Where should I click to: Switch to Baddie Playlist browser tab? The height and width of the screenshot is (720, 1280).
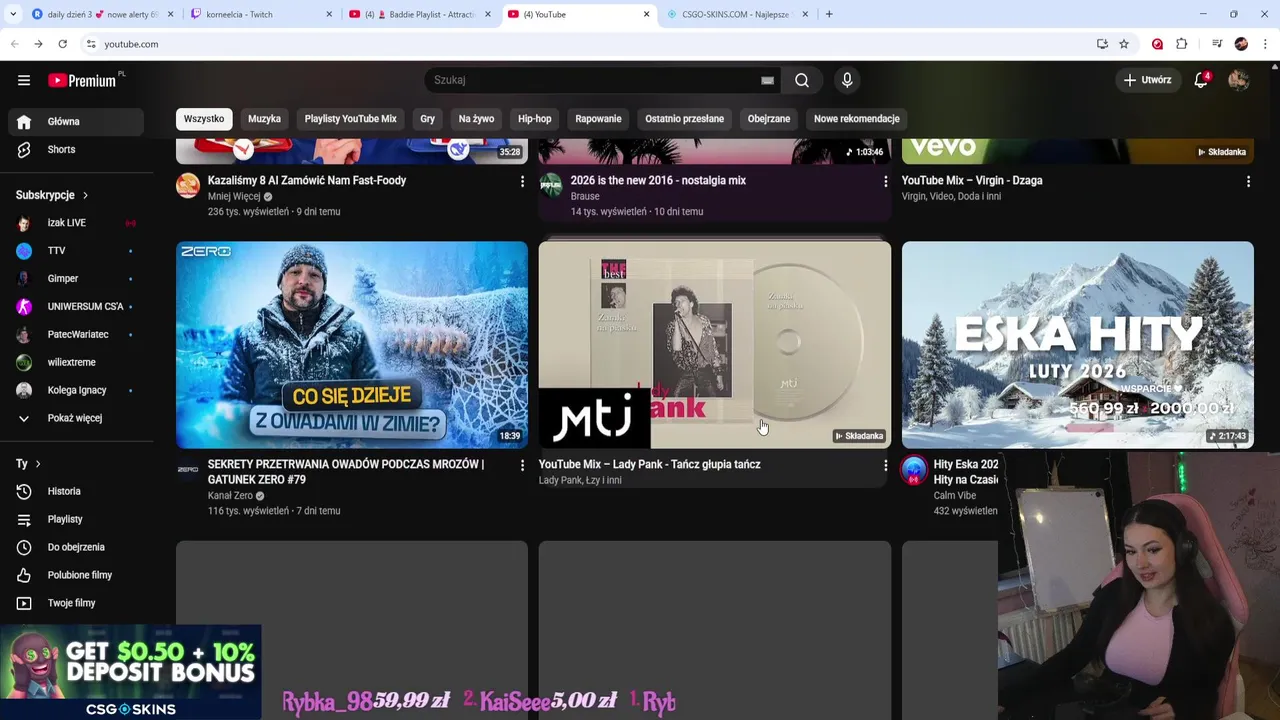click(x=421, y=14)
